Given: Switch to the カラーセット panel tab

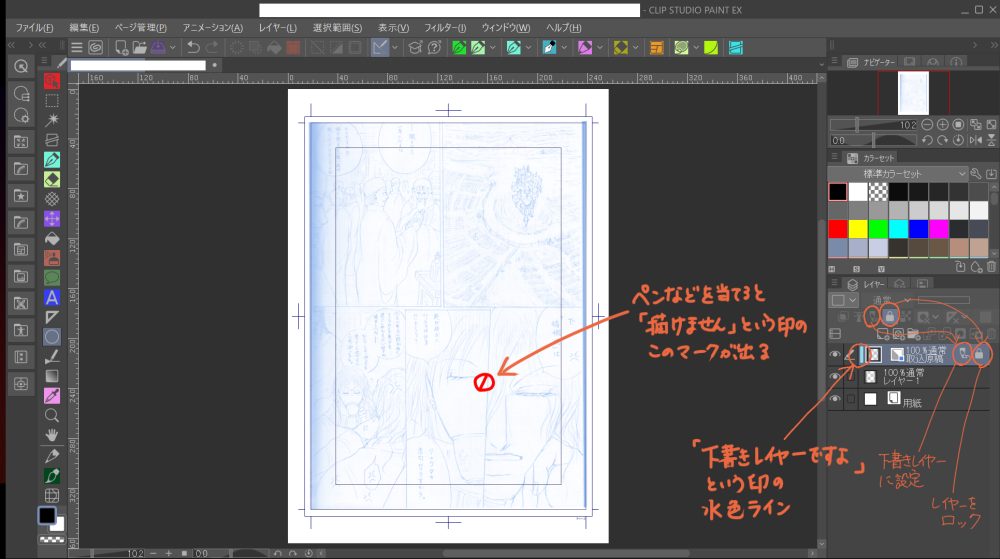Looking at the screenshot, I should pyautogui.click(x=873, y=157).
